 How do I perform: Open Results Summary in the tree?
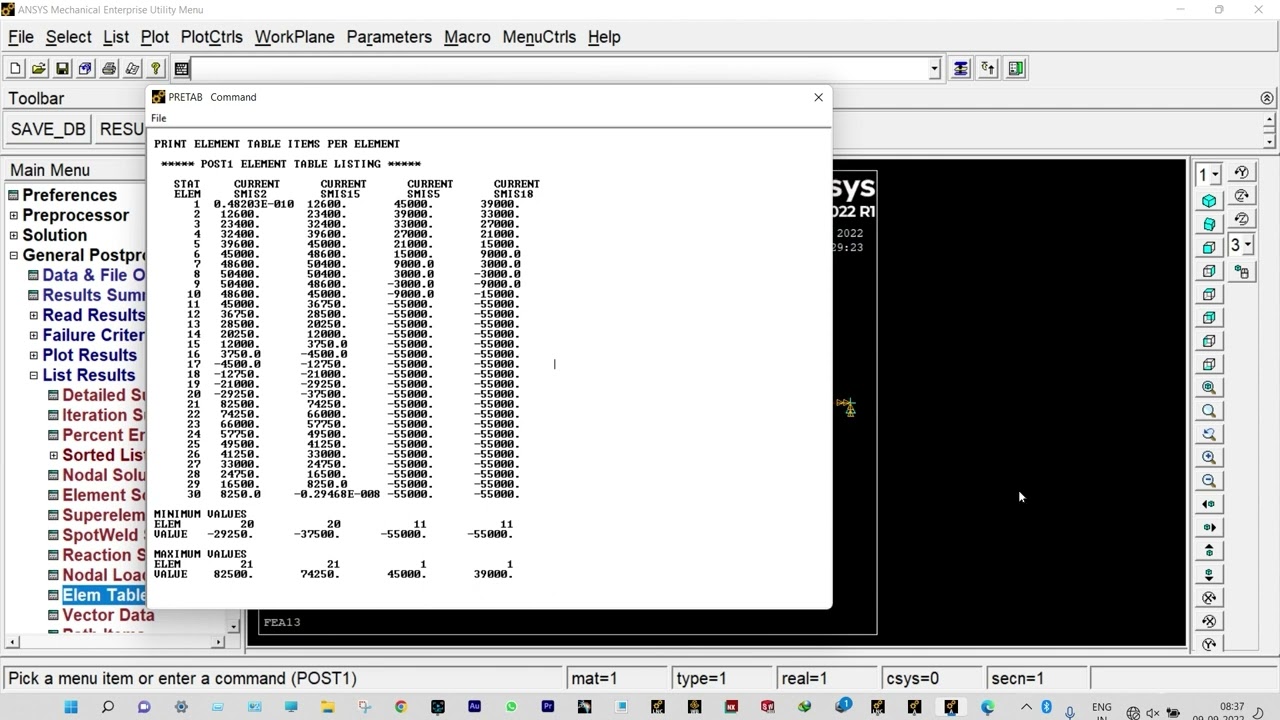(x=94, y=295)
